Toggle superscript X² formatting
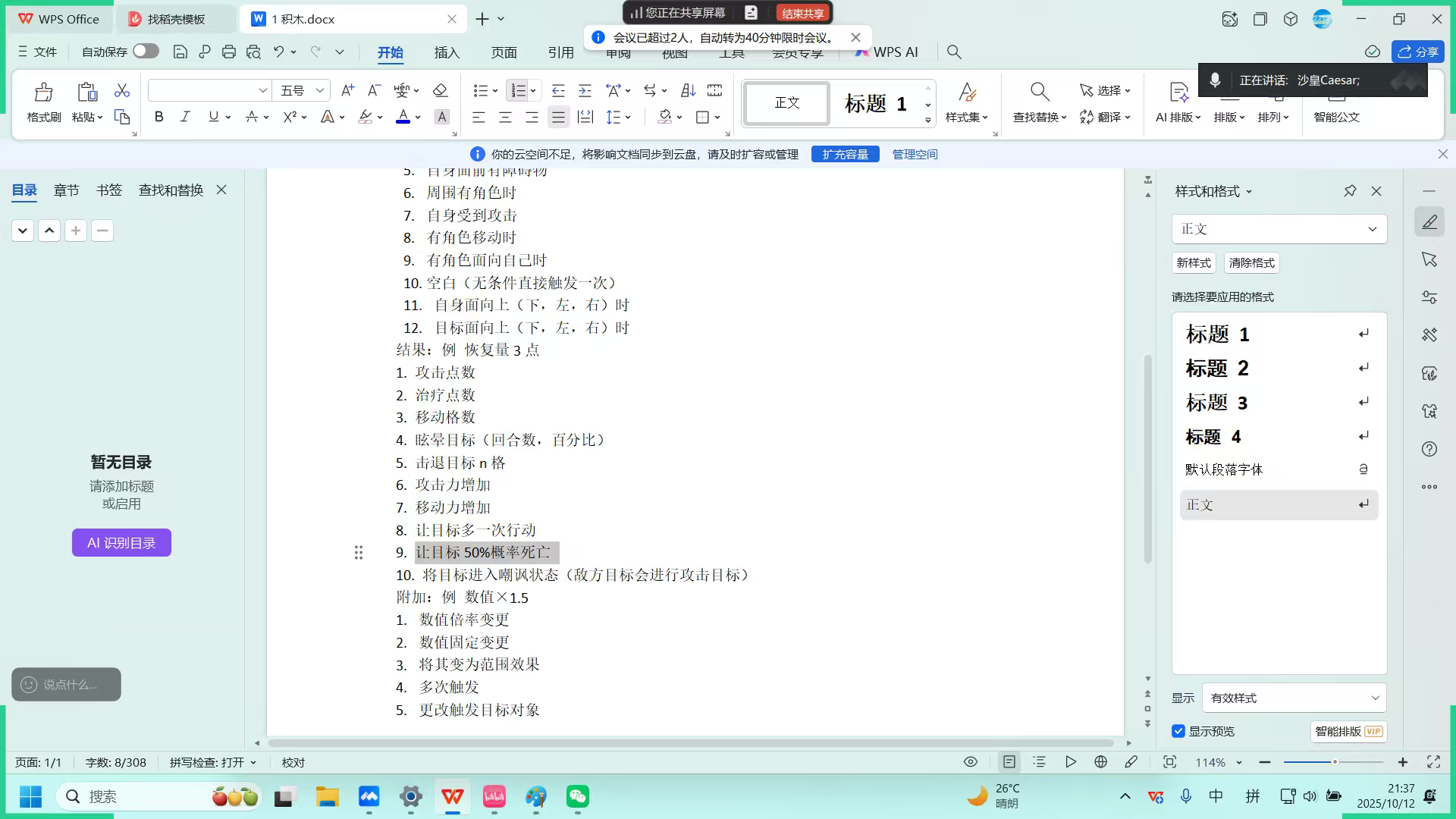 click(290, 117)
